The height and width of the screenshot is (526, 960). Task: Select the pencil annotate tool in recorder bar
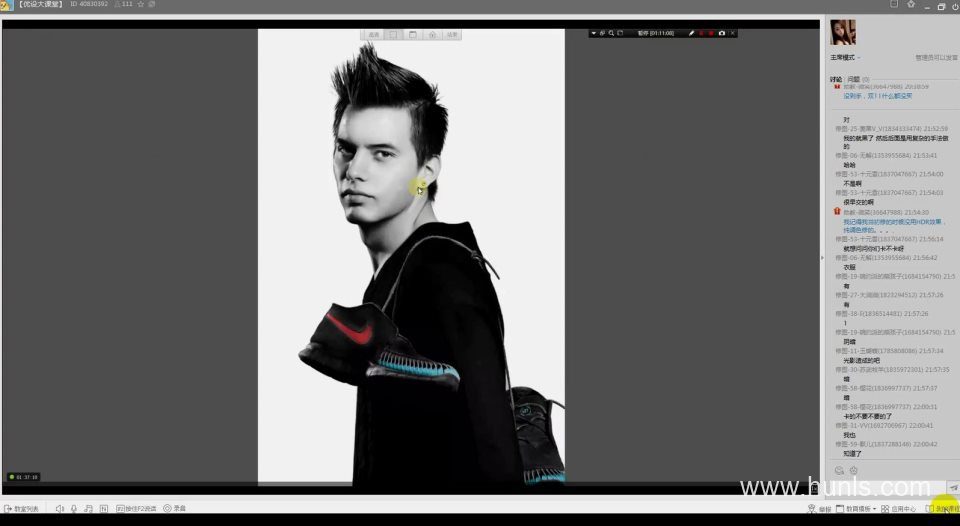(691, 33)
